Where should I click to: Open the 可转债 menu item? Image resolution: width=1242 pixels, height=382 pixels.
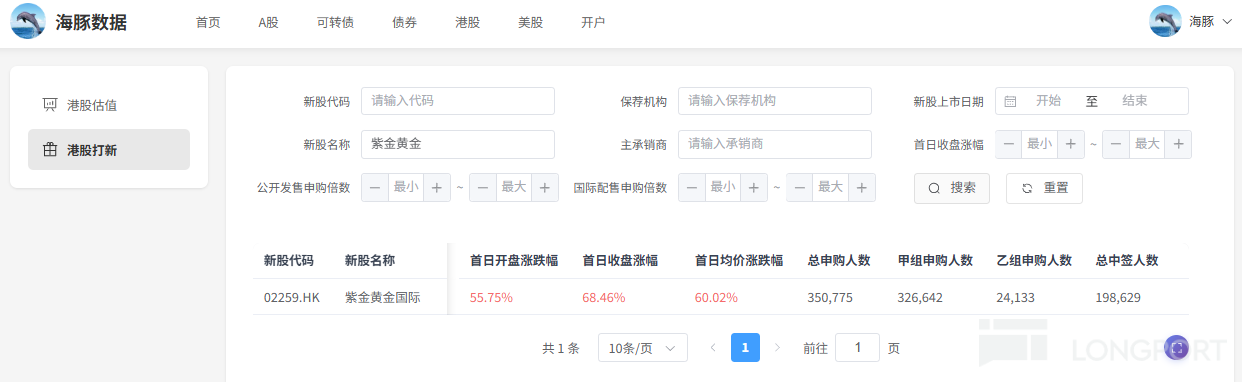[335, 22]
